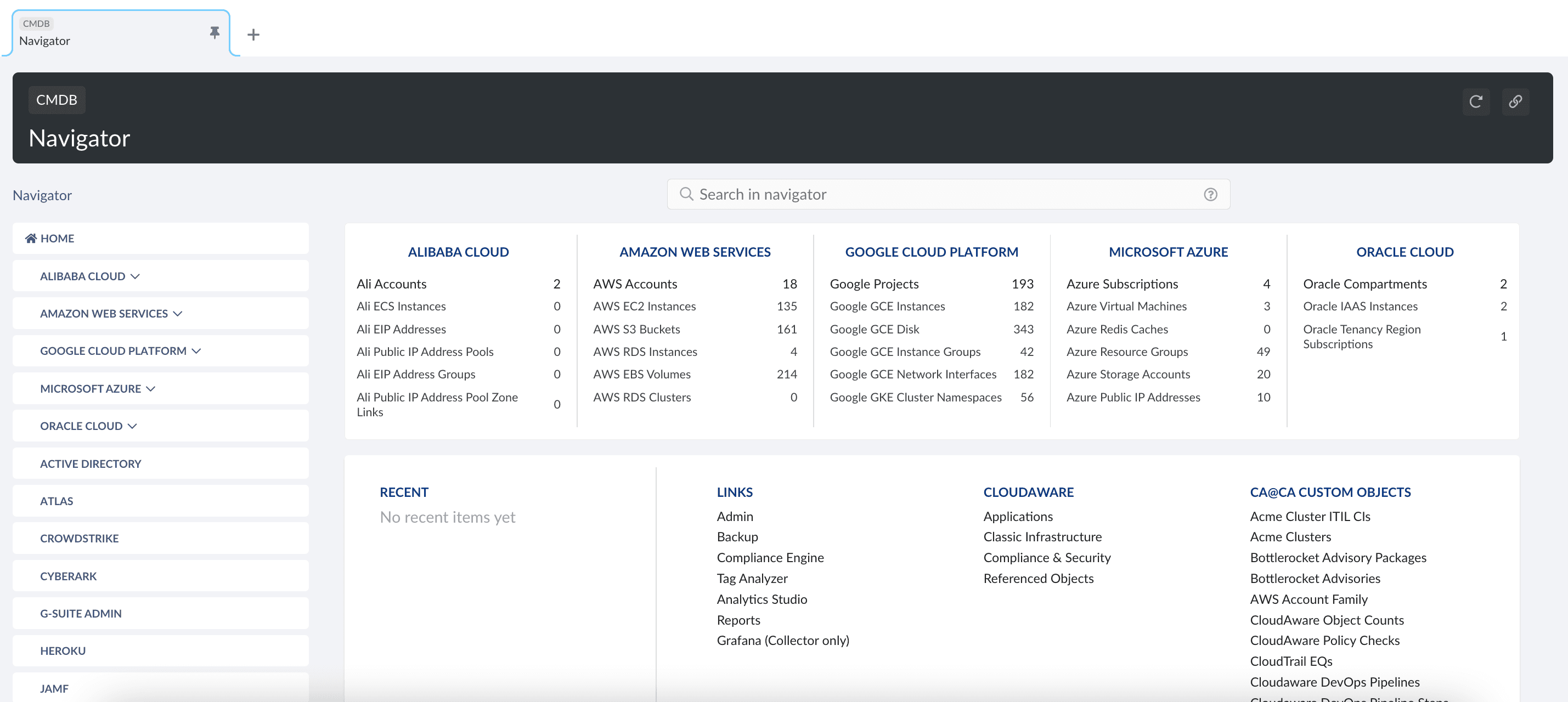Click the CMDB badge in header

57,100
